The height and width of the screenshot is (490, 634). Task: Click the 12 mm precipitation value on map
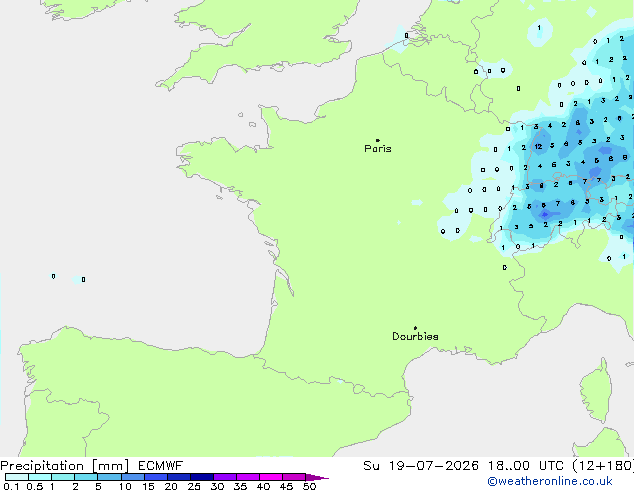point(538,146)
